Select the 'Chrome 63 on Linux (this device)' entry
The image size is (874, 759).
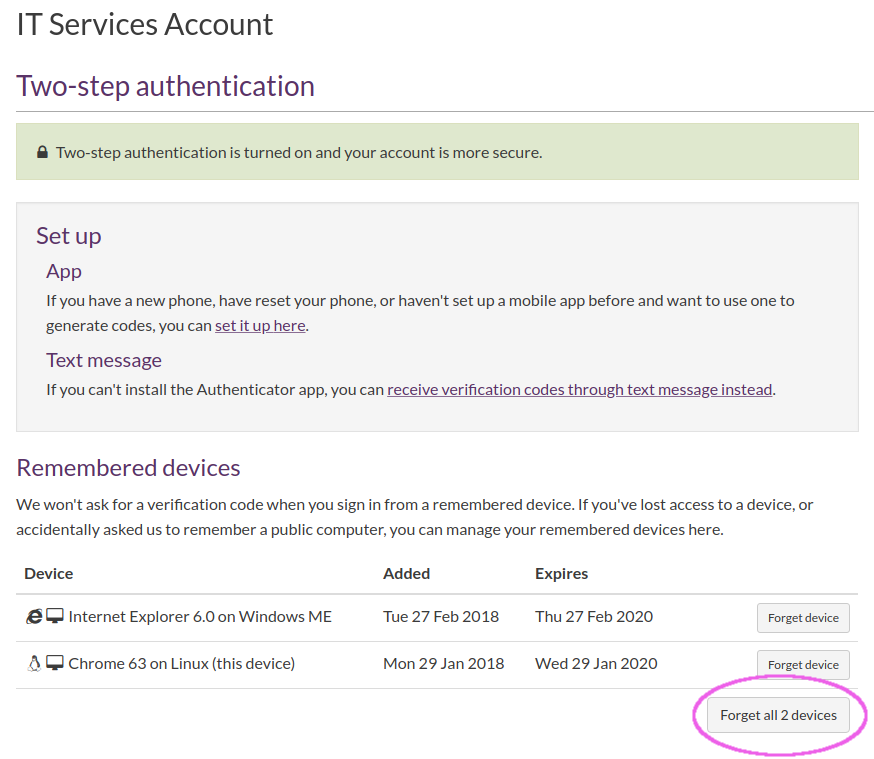click(x=182, y=664)
